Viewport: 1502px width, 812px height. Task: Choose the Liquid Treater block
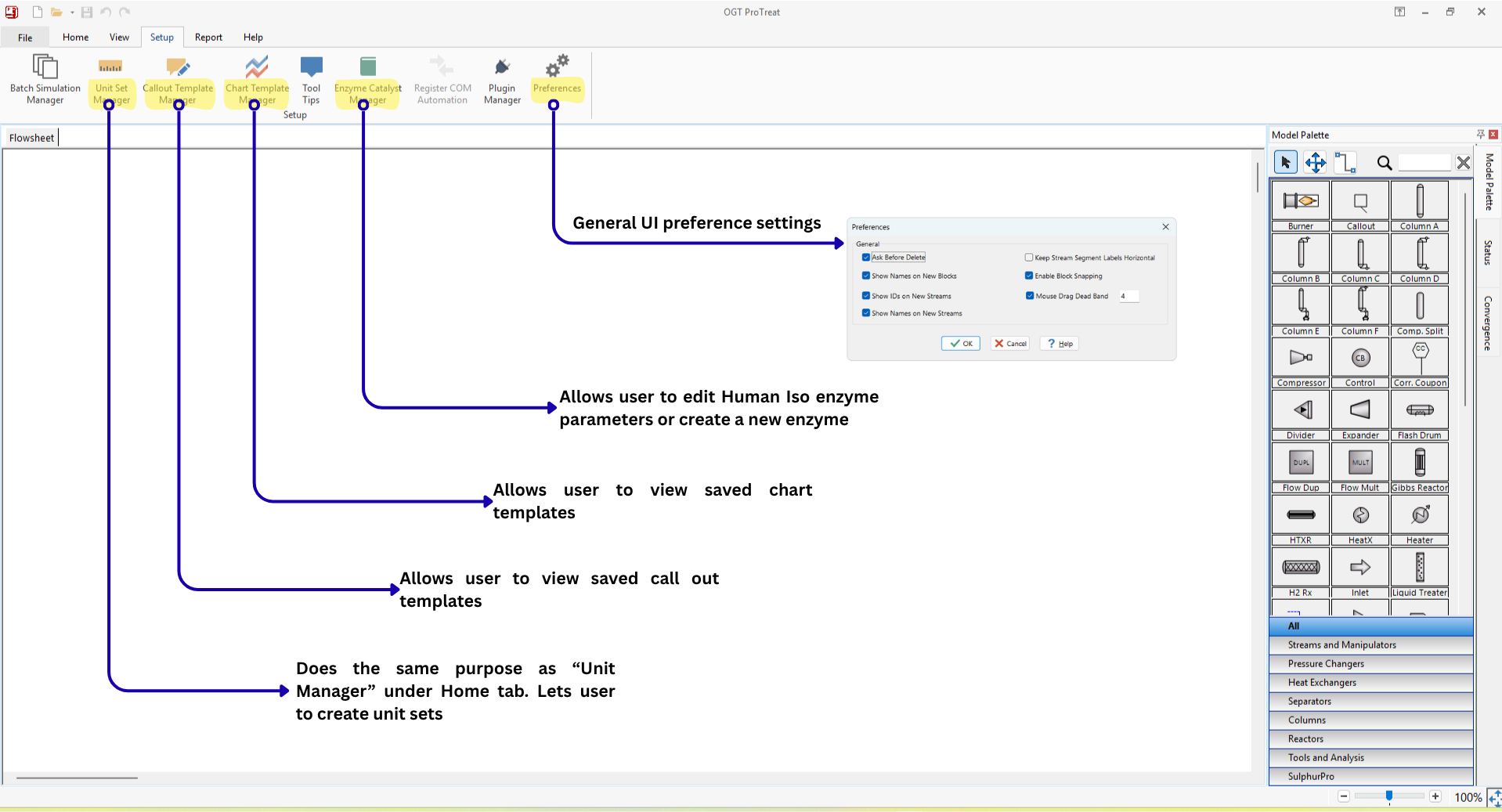[x=1420, y=572]
